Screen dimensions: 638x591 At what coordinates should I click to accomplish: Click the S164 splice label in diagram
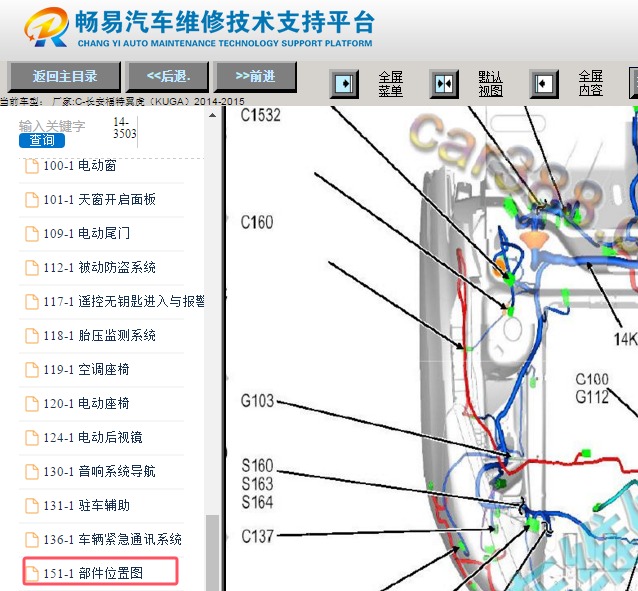tap(257, 502)
